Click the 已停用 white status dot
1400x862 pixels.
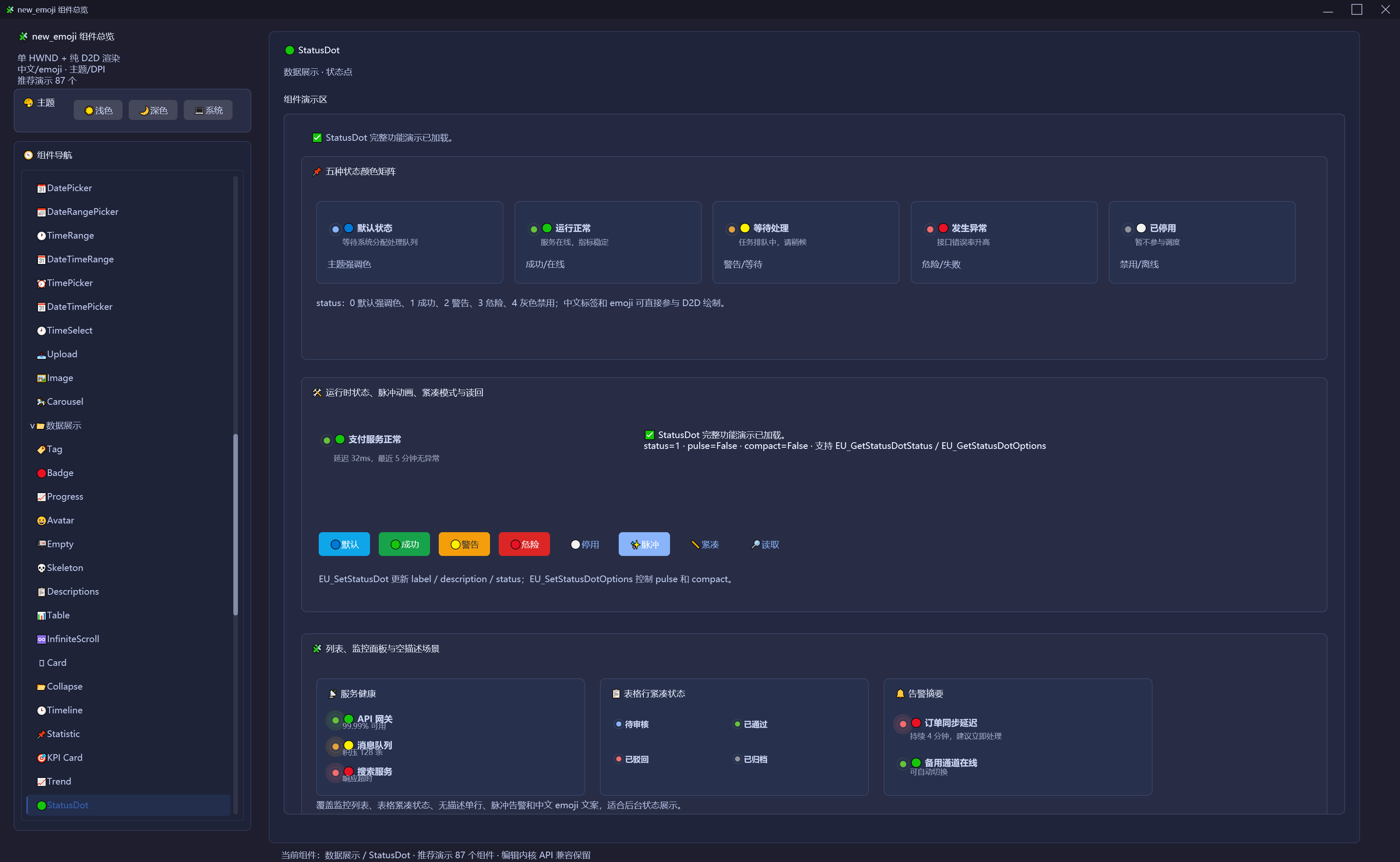tap(1141, 228)
